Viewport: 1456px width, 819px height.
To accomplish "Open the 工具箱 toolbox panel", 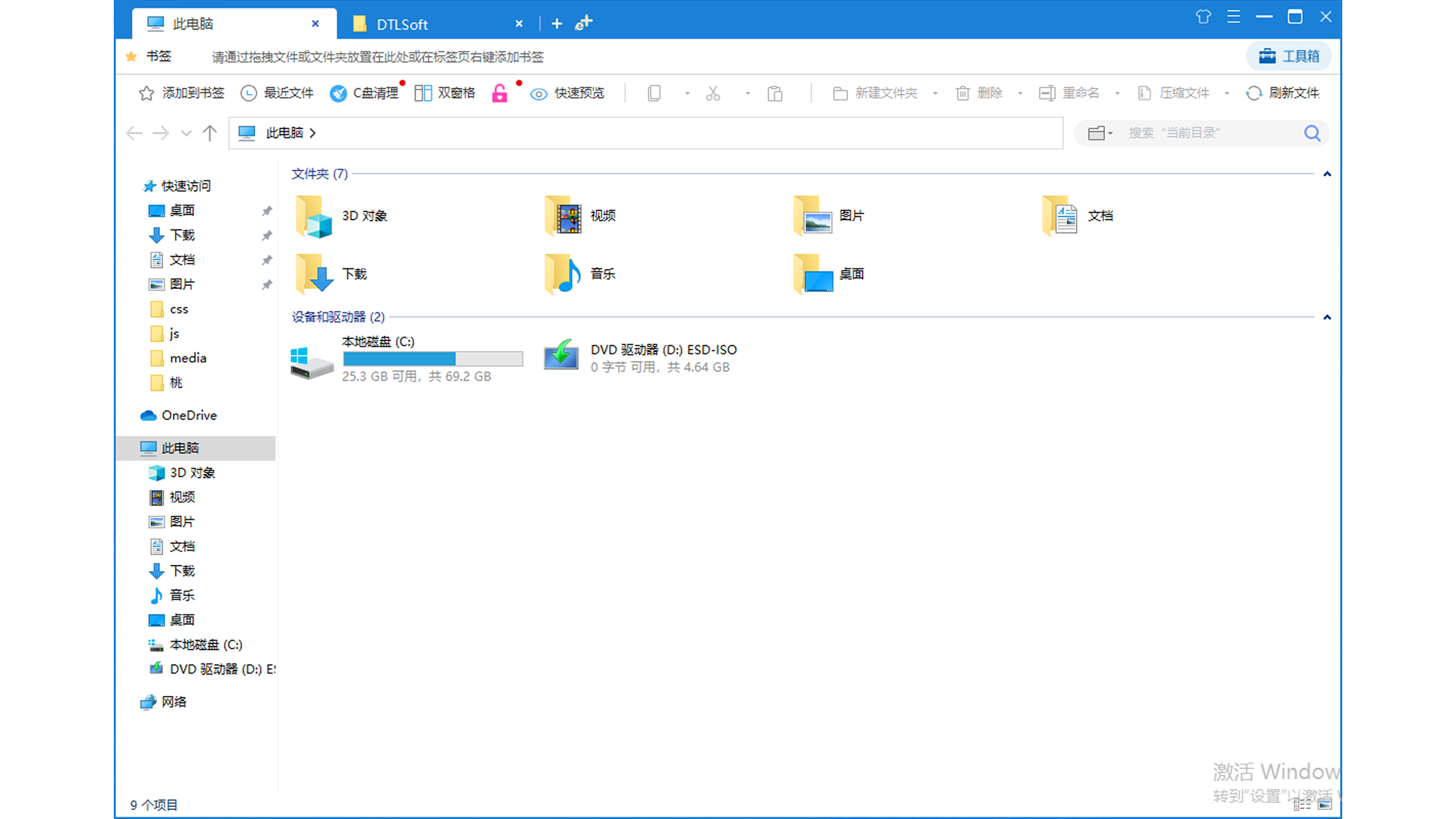I will pyautogui.click(x=1288, y=56).
